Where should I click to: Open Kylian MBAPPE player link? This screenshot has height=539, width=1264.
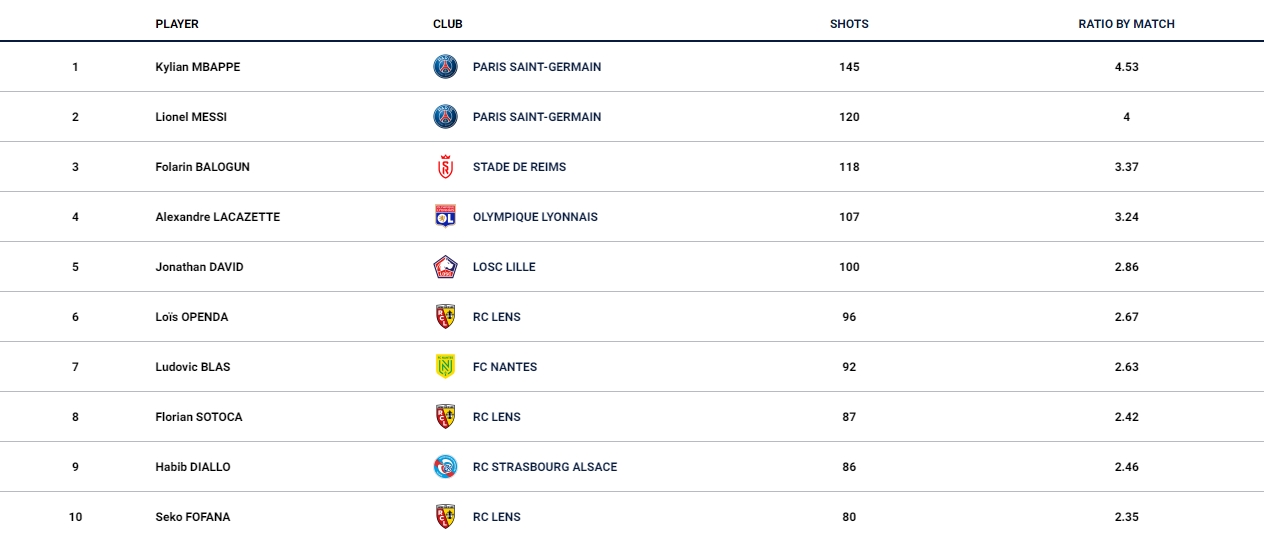[198, 67]
